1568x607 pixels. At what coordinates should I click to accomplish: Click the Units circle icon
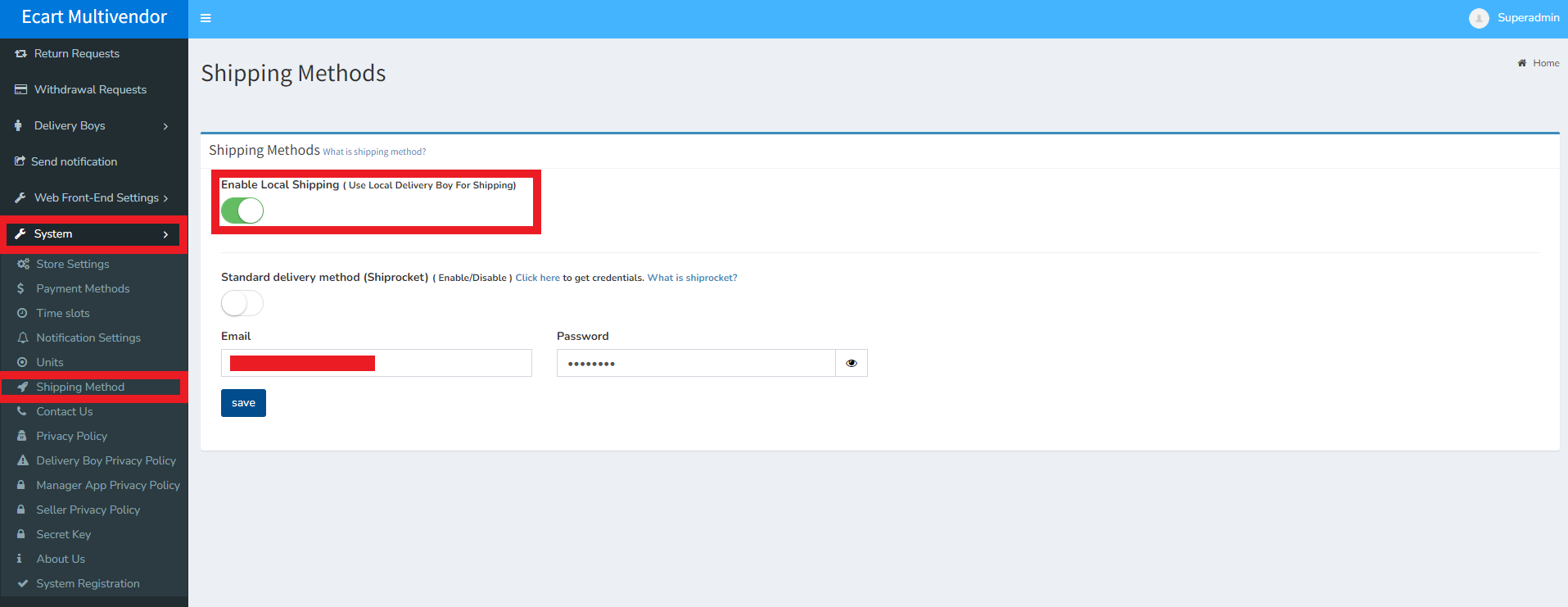22,362
